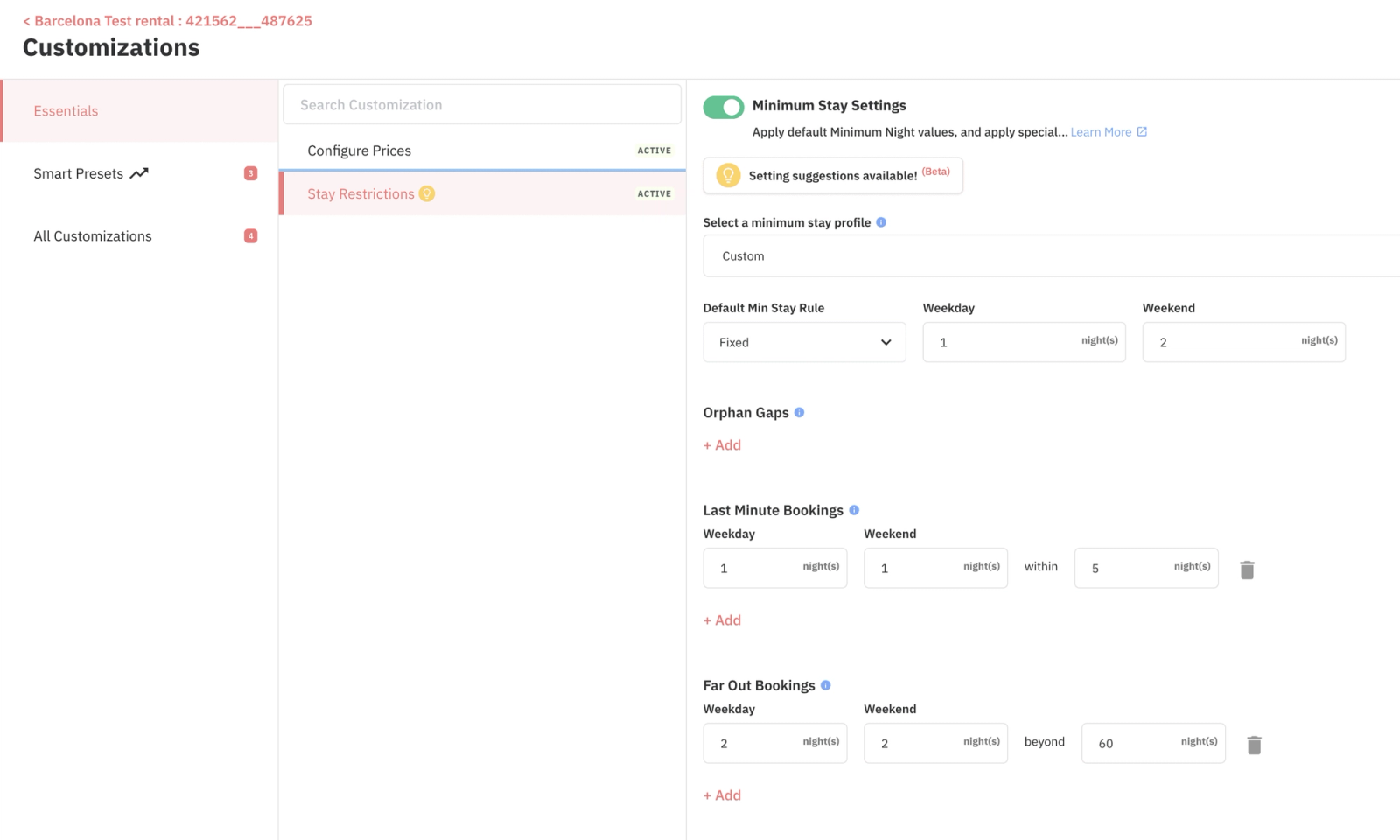Click Far Out beyond nights field
Viewport: 1400px width, 840px height.
[x=1153, y=743]
